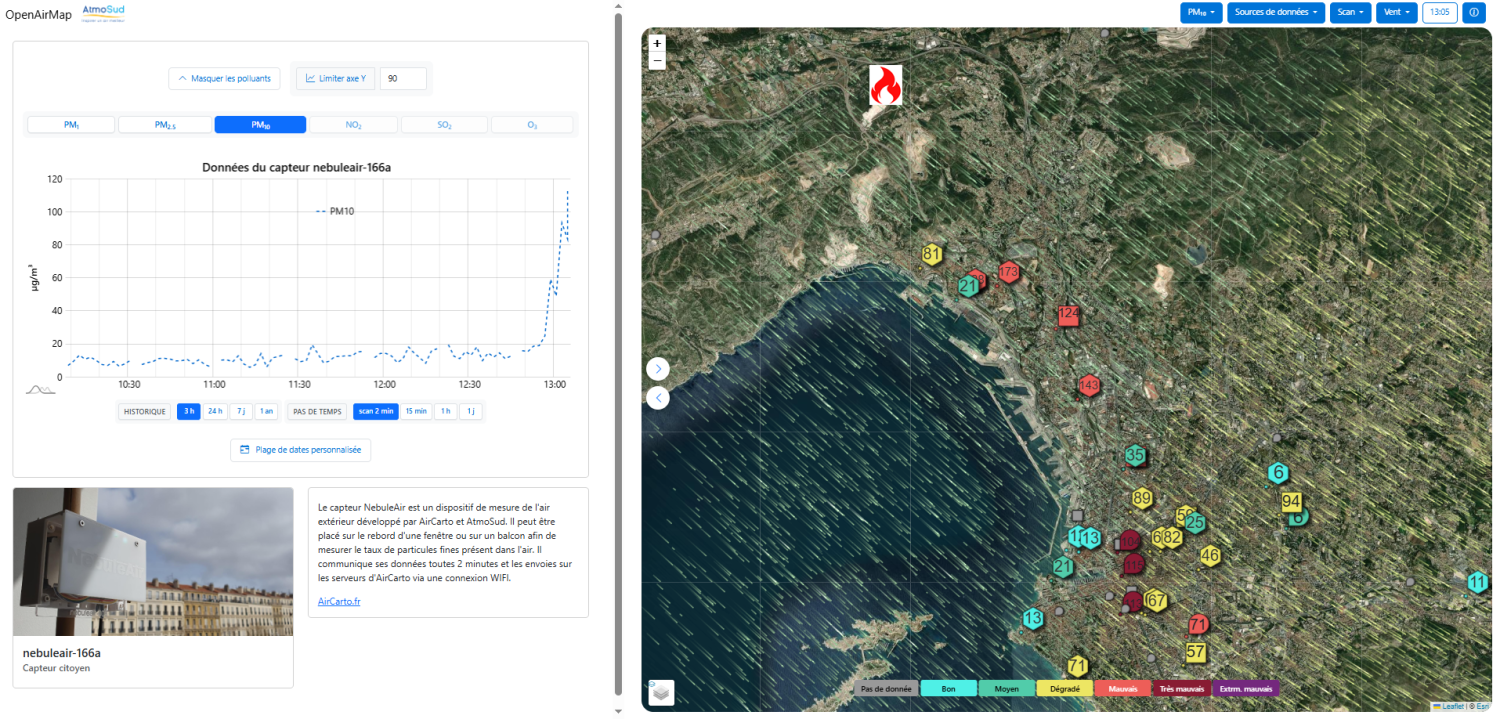Click the Extrm. mauvais legend color swatch
Screen dimensions: 1500x719
[1246, 689]
